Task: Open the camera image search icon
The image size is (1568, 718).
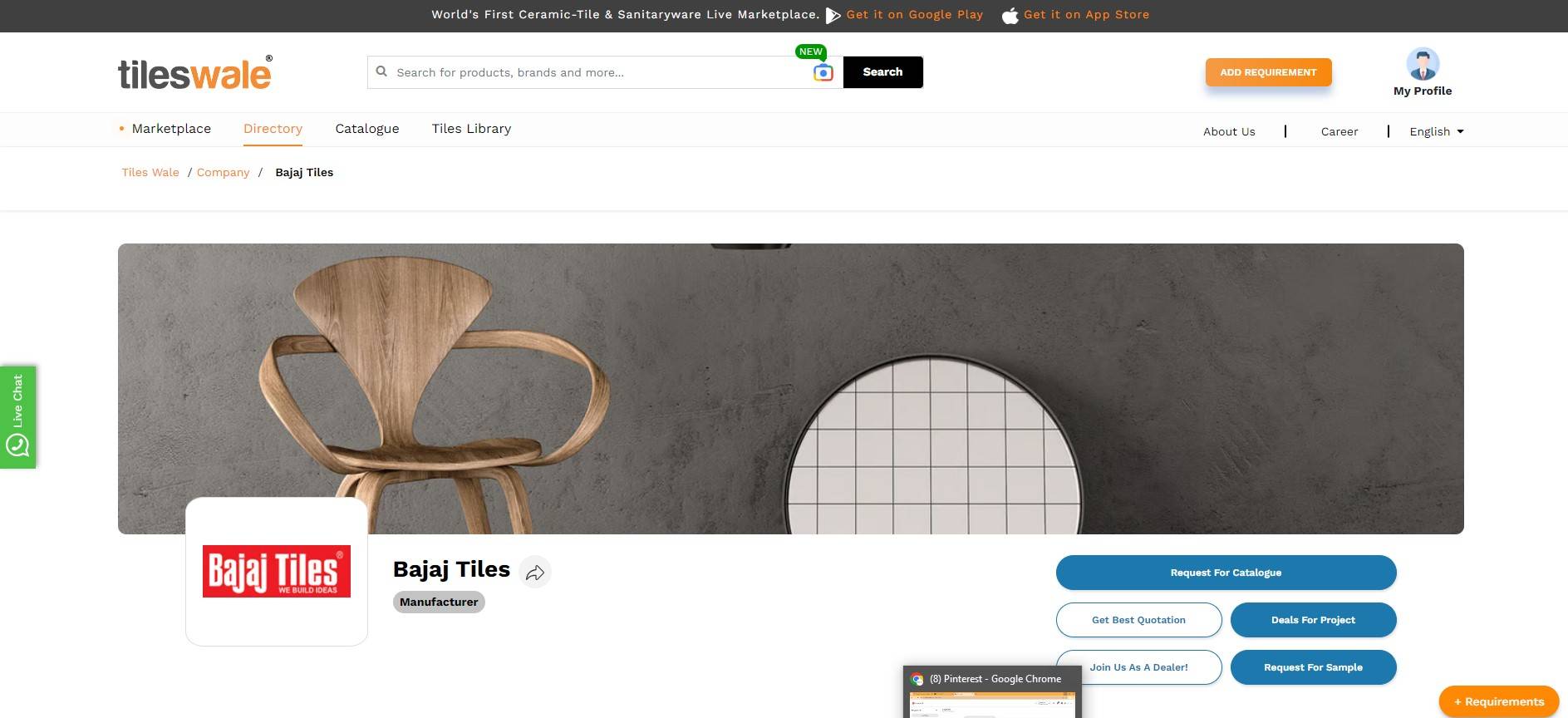Action: (x=823, y=73)
